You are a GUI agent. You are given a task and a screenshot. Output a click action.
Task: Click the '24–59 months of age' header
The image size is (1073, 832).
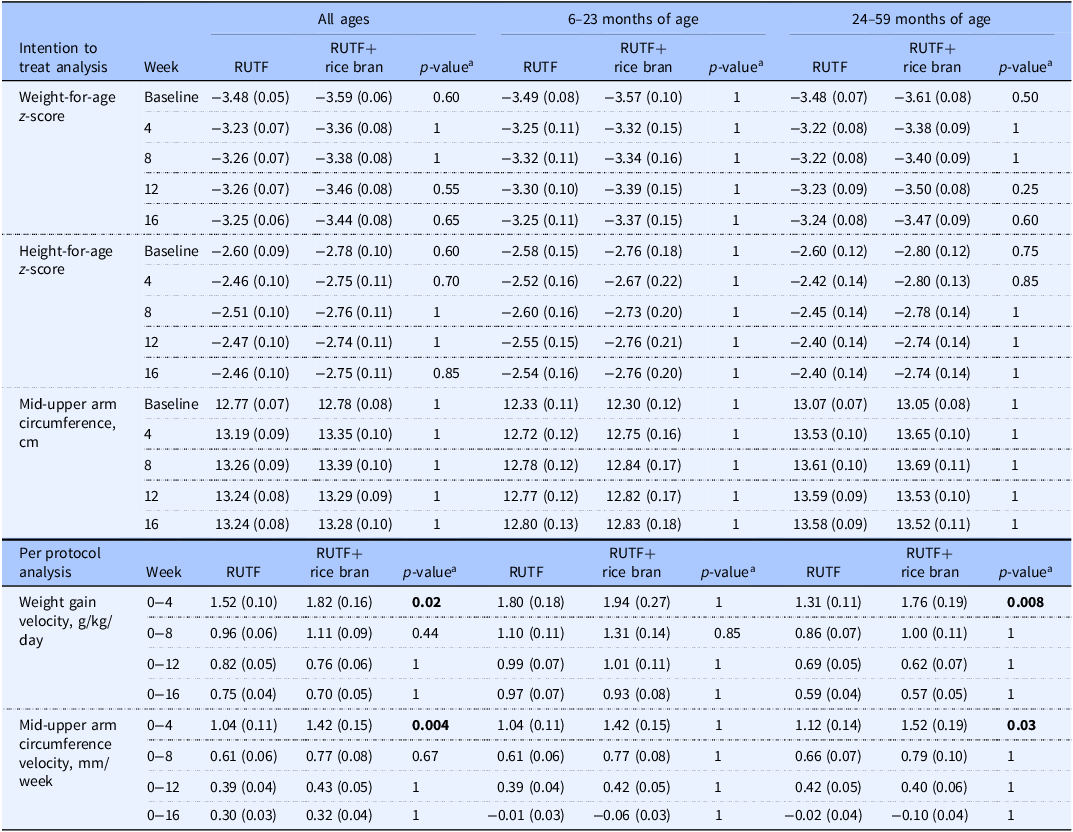pos(923,19)
